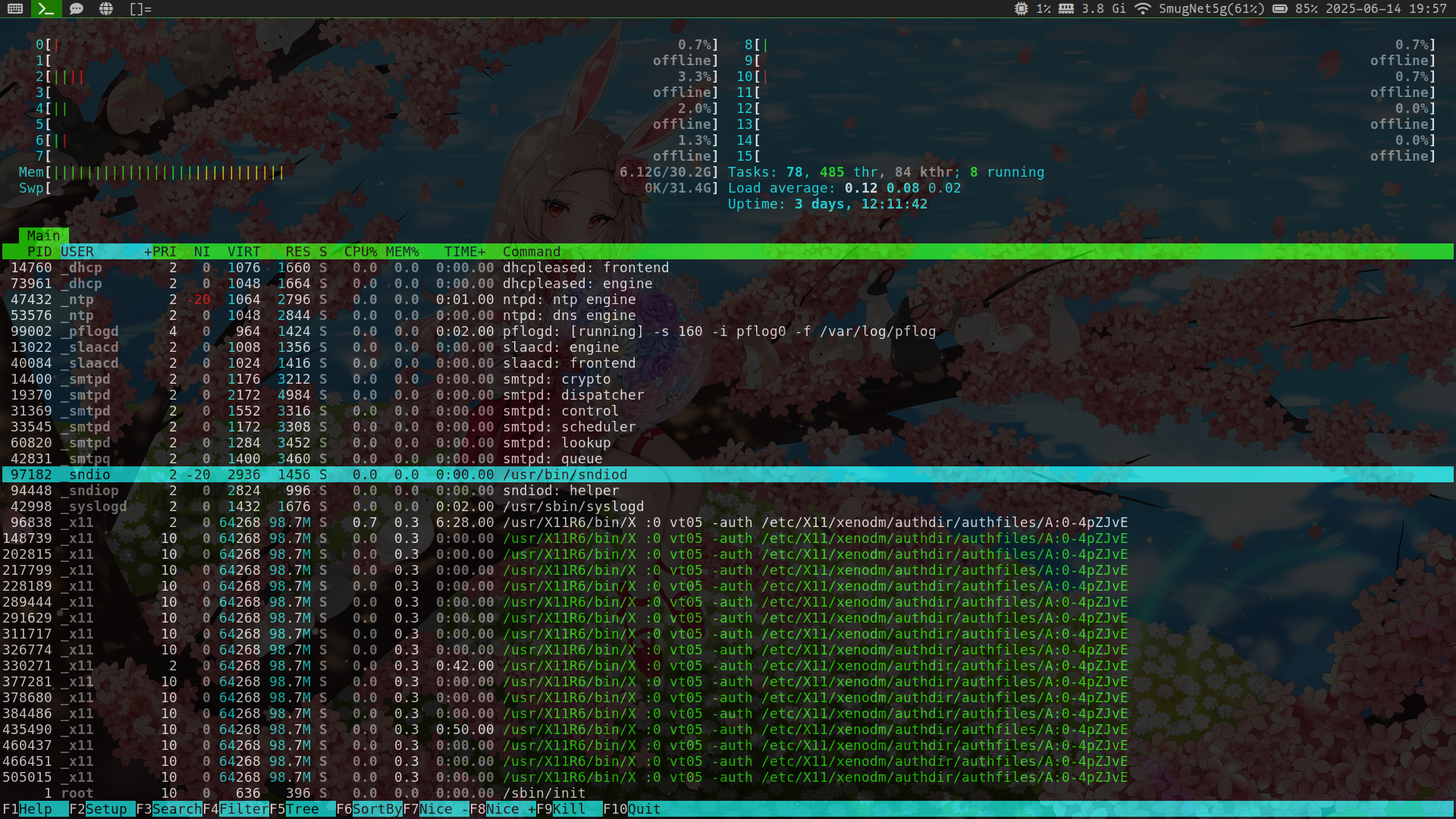Sort by TIME+ column header

coord(465,252)
